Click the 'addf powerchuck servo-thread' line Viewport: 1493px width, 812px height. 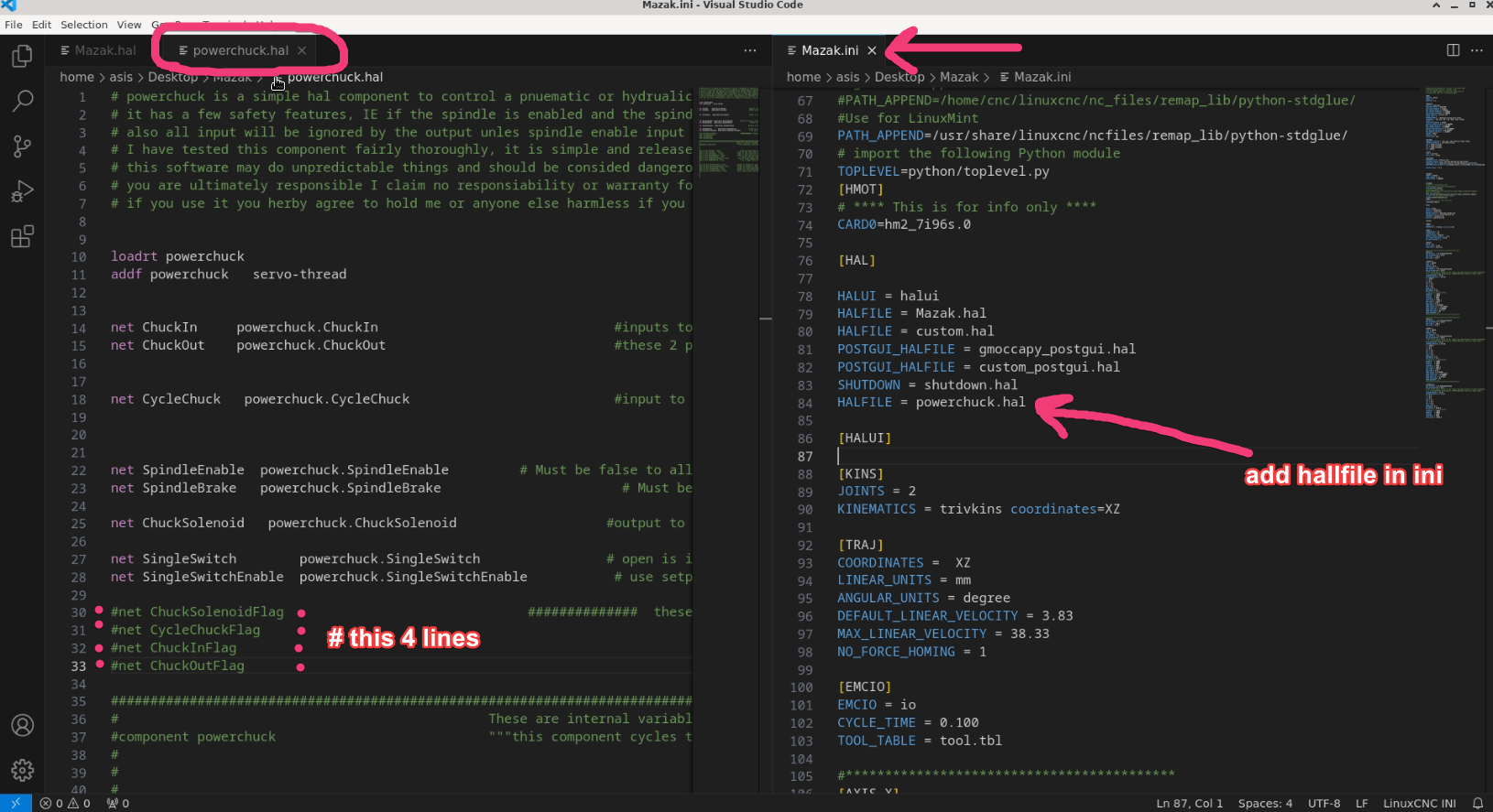coord(228,274)
